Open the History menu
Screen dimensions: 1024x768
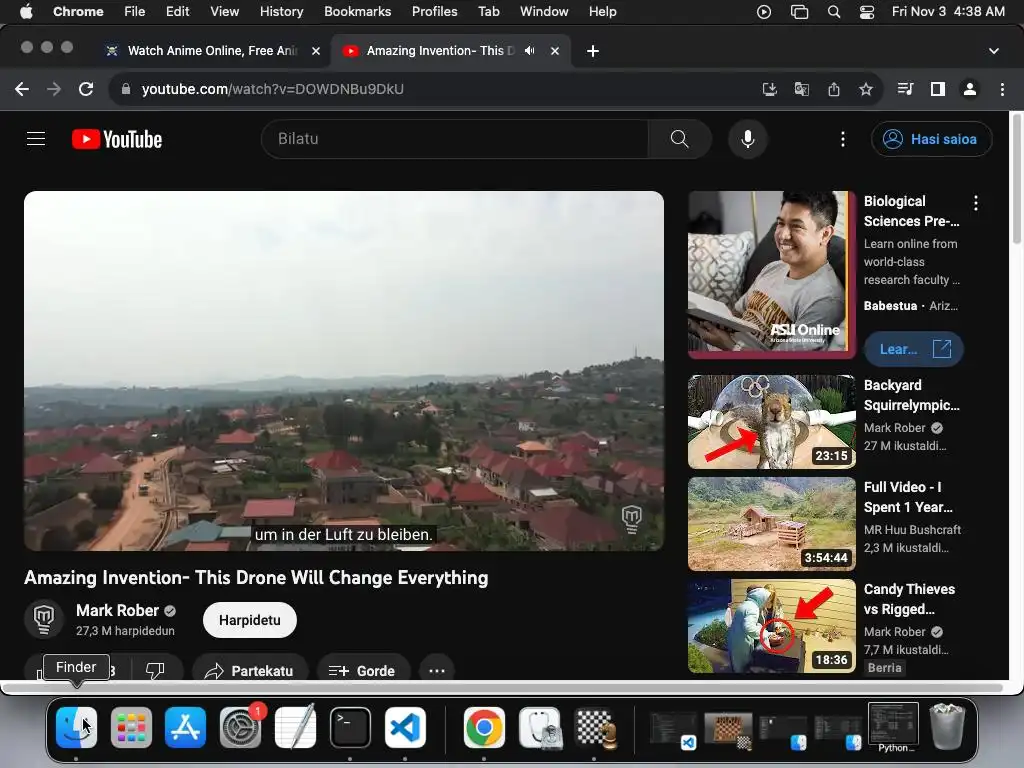coord(281,12)
